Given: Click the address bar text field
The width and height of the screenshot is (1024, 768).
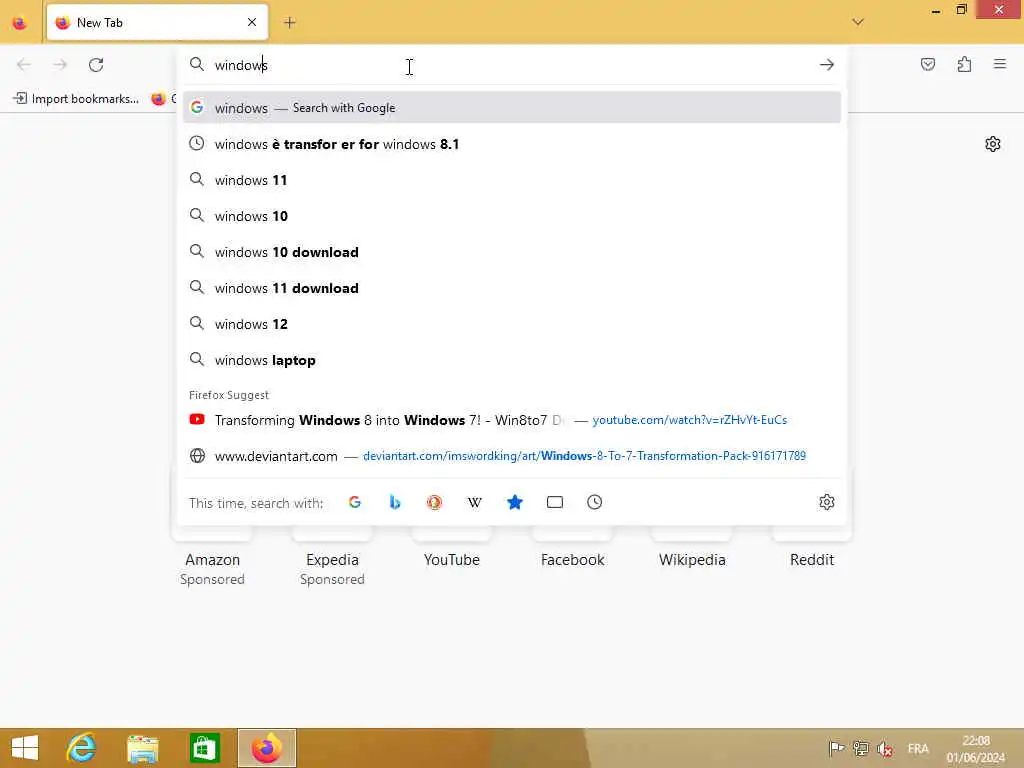Looking at the screenshot, I should [x=511, y=65].
